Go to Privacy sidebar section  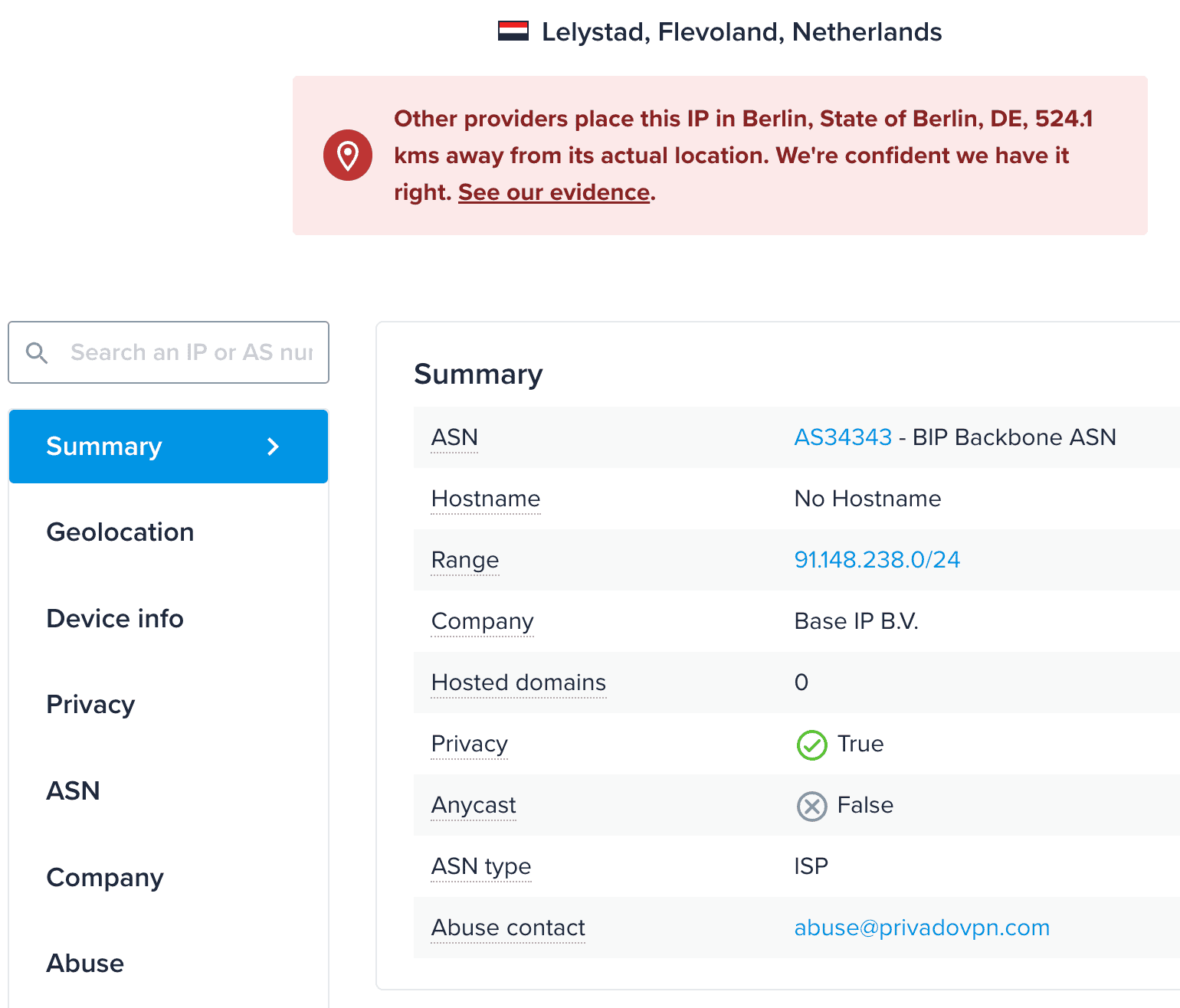[x=90, y=705]
